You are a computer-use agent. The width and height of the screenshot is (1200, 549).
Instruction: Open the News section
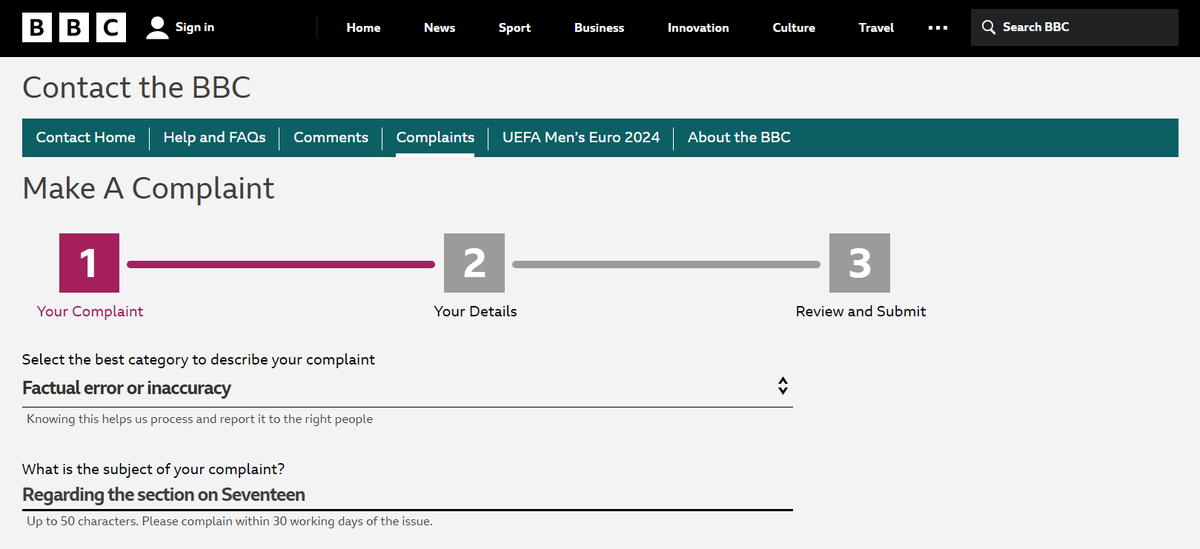pos(439,28)
